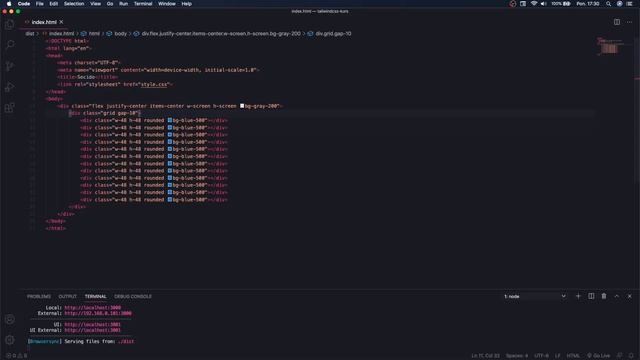Open the Extensions view

pos(9,108)
